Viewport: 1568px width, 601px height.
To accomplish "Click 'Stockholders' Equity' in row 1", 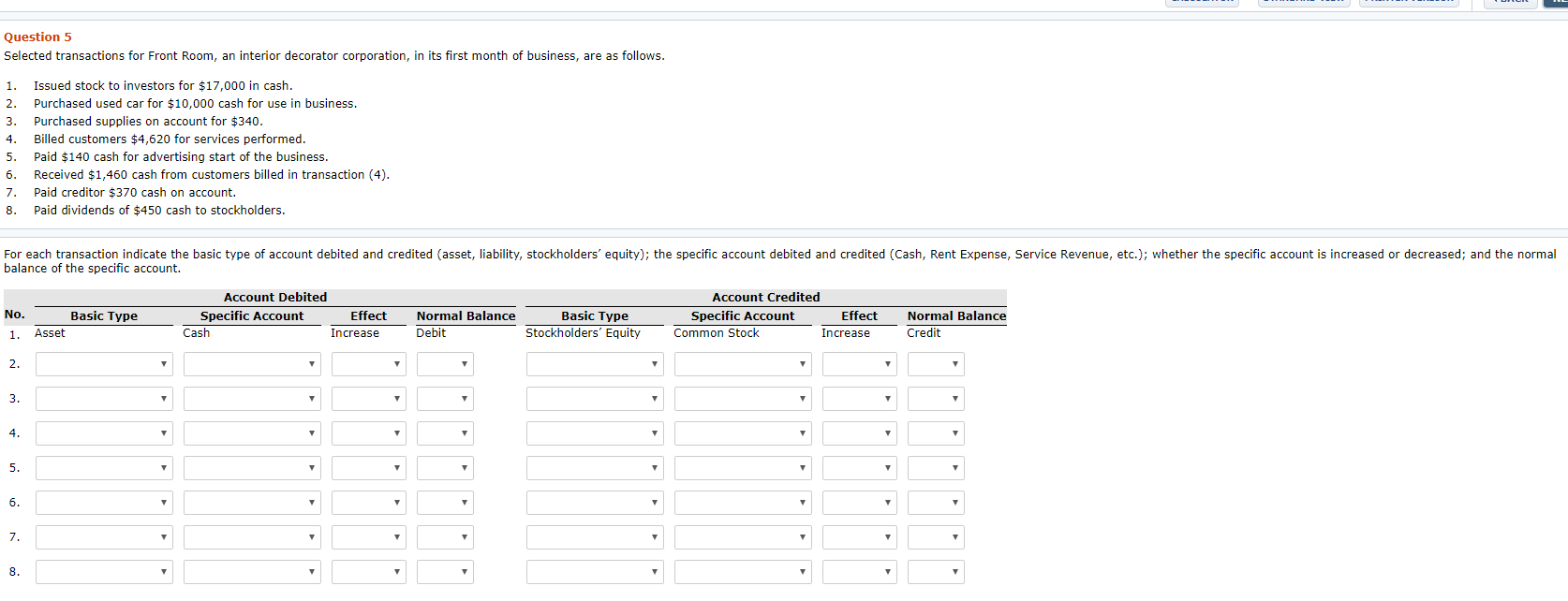I will click(583, 333).
